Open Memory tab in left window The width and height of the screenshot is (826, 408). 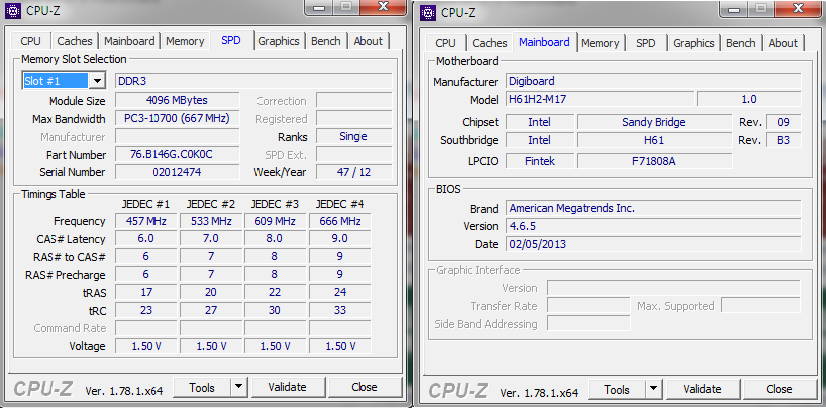tap(185, 41)
